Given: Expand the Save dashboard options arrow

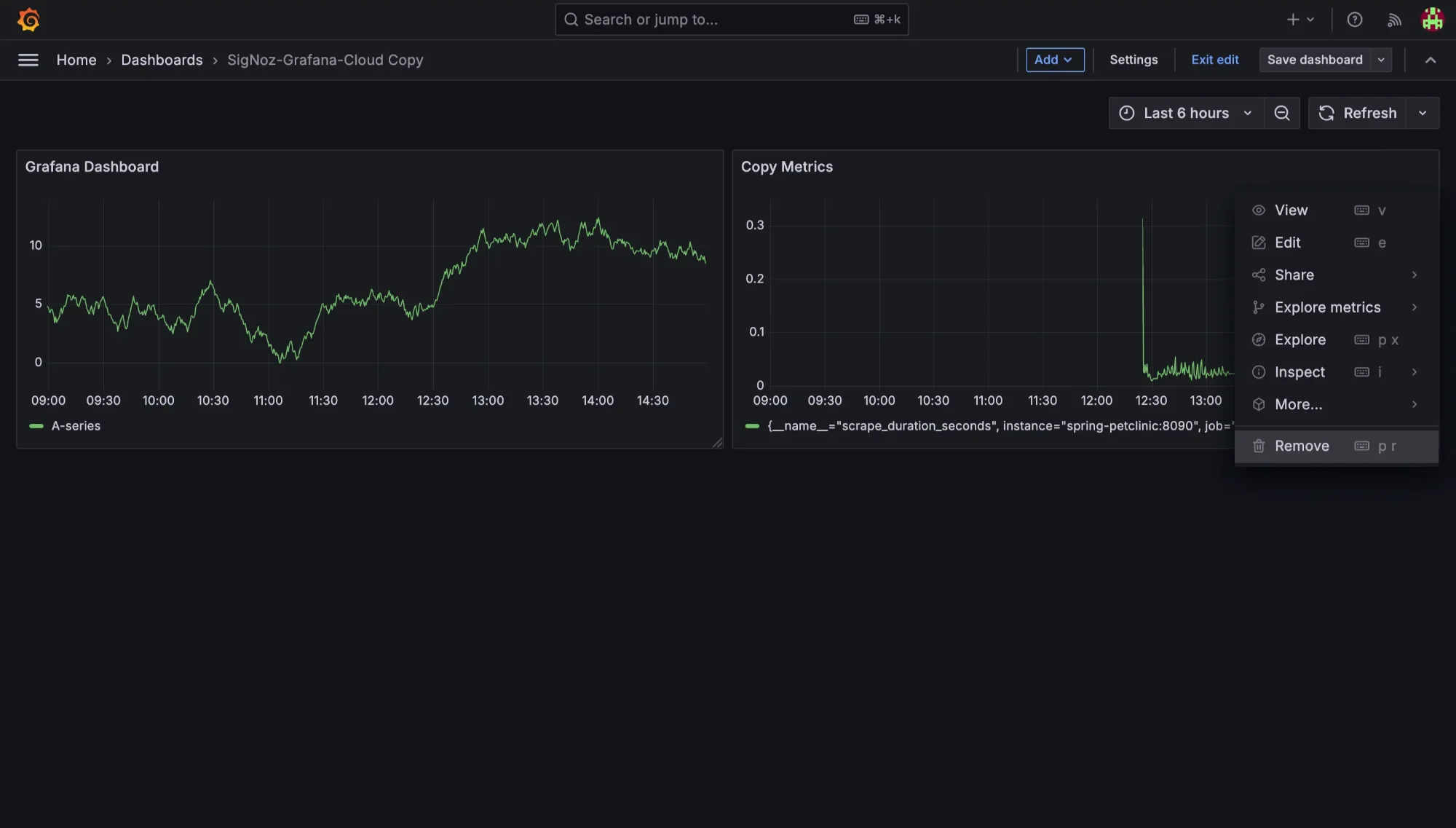Looking at the screenshot, I should [x=1381, y=60].
